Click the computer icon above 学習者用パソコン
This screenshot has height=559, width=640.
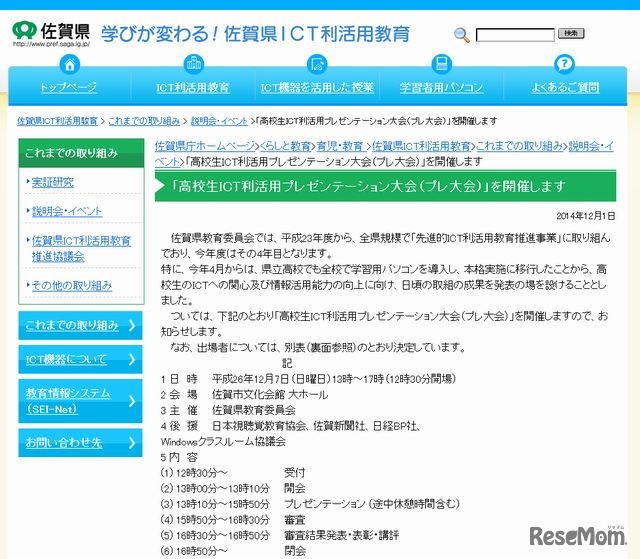pyautogui.click(x=441, y=64)
